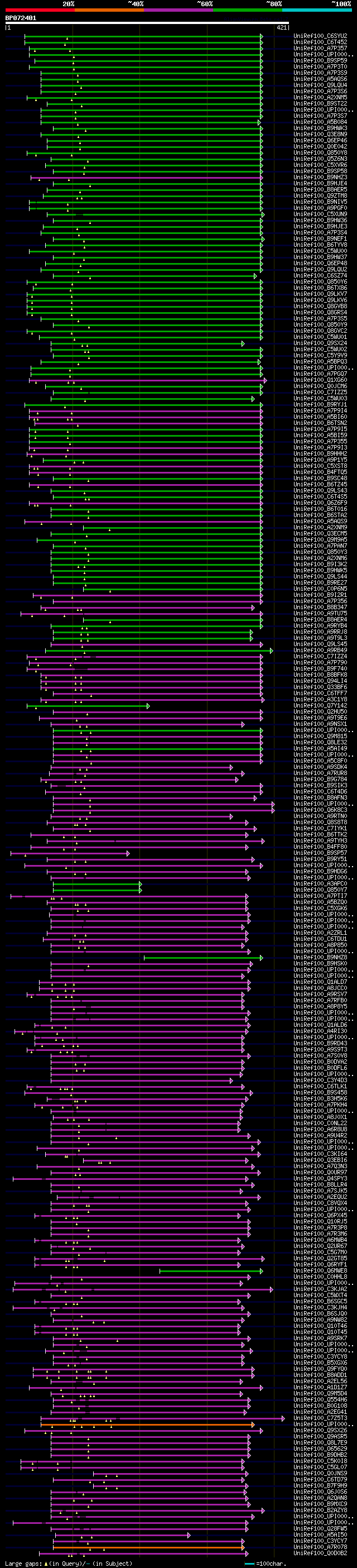Viewport: 357px width, 1568px height.
Task: Select hit label UniRef100_A9RB49
Action: click(x=321, y=651)
